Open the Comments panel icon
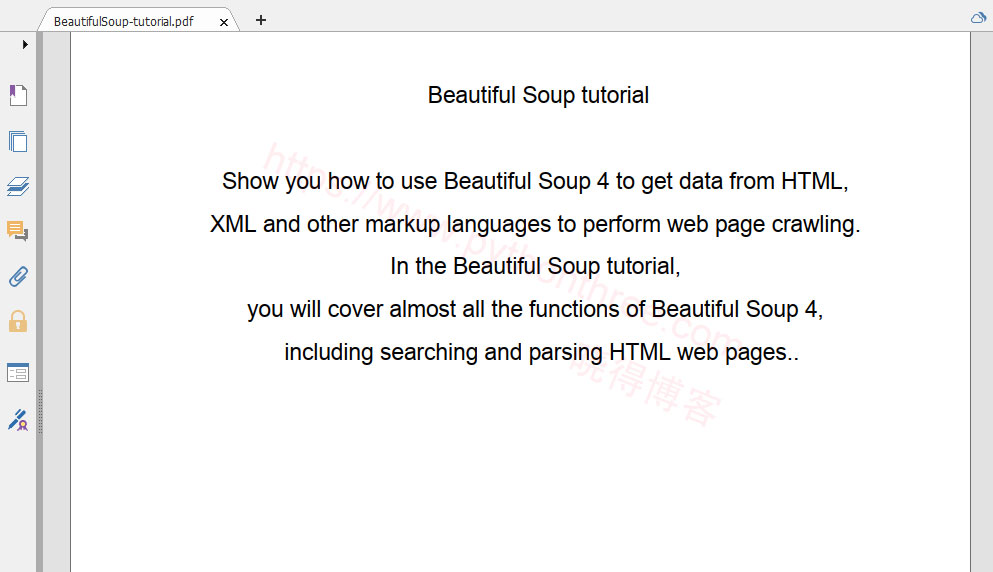Viewport: 993px width, 572px height. [x=18, y=231]
